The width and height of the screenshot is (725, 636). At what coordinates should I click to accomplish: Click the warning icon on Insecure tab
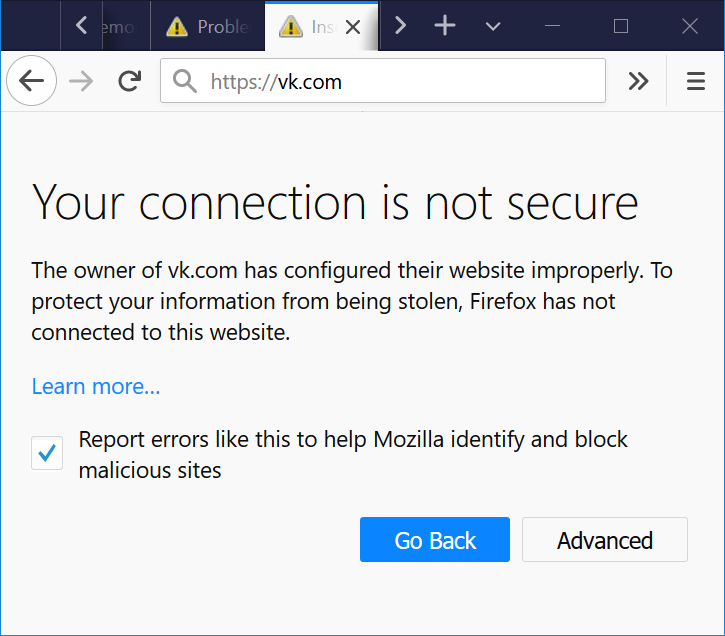(290, 26)
